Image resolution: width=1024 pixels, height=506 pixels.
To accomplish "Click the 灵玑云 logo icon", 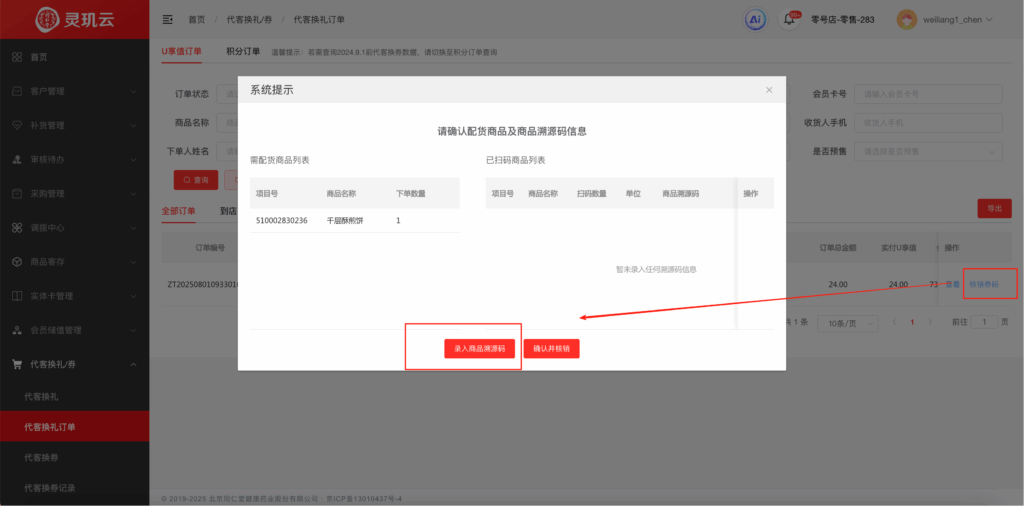I will (x=46, y=19).
